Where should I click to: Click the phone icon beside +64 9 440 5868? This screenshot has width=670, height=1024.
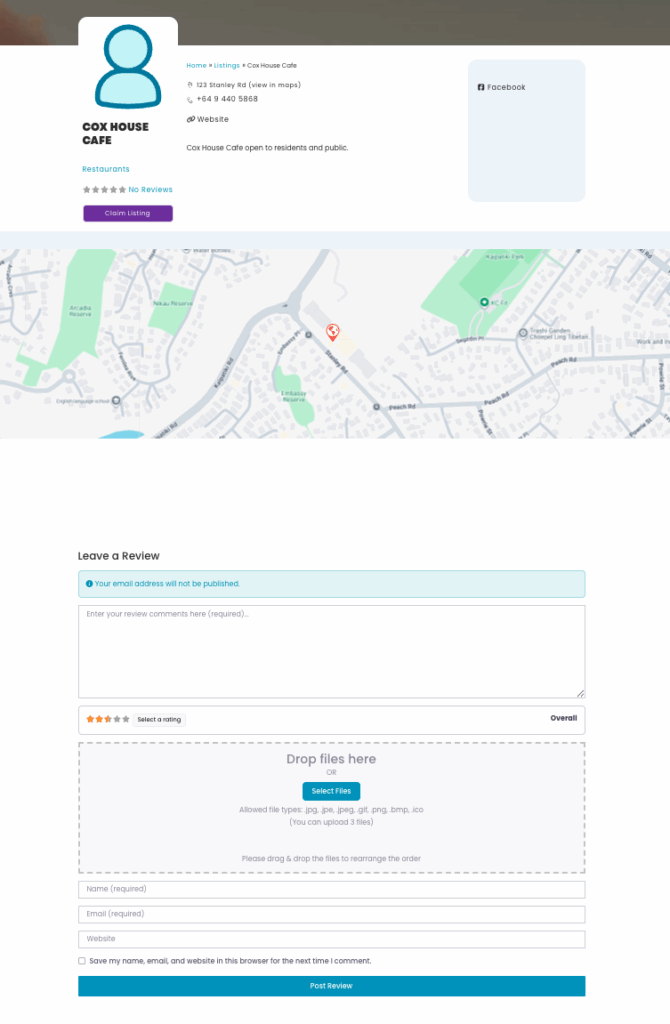pyautogui.click(x=190, y=100)
